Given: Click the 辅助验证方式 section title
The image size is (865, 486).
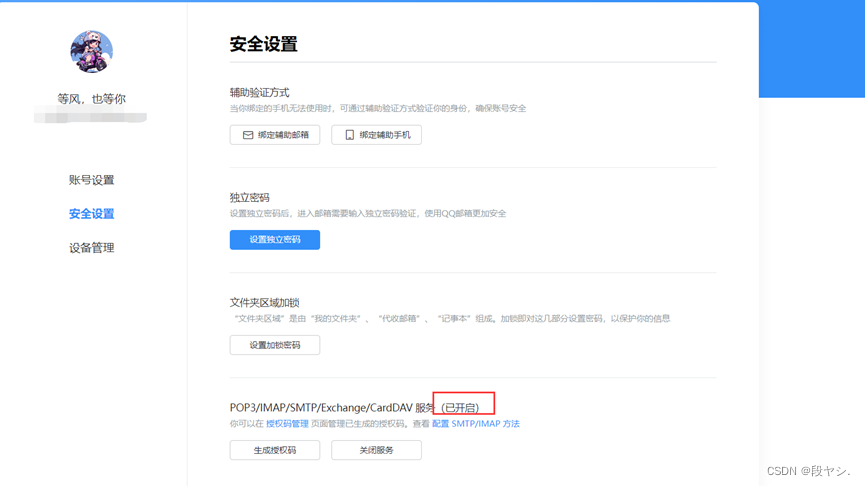Looking at the screenshot, I should (259, 92).
